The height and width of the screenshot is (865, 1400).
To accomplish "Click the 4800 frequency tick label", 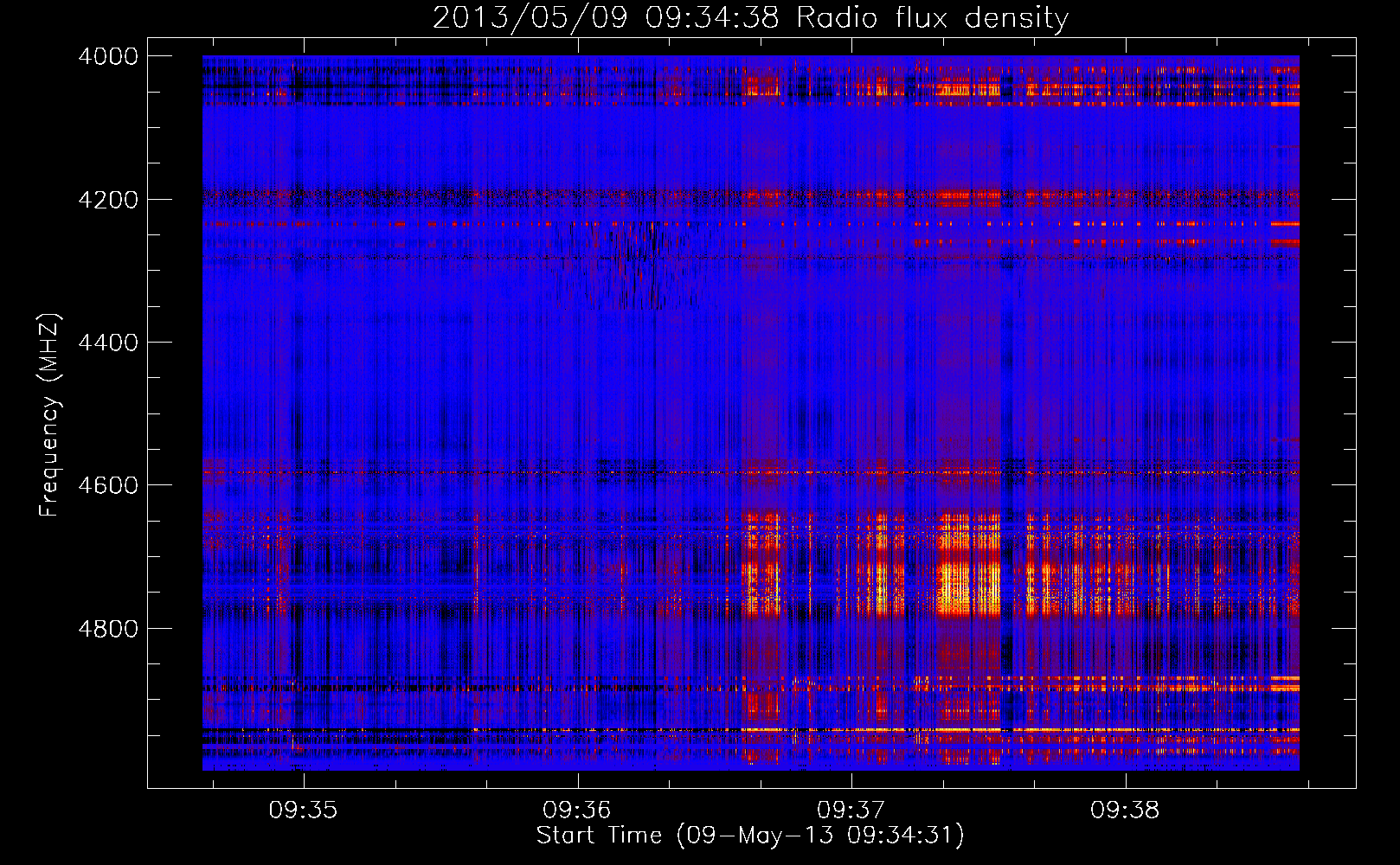I will pyautogui.click(x=108, y=628).
